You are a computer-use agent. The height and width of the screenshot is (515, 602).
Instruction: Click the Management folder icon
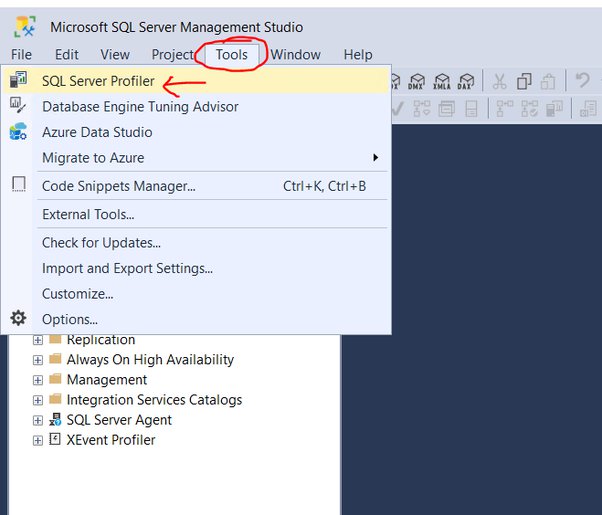[55, 379]
